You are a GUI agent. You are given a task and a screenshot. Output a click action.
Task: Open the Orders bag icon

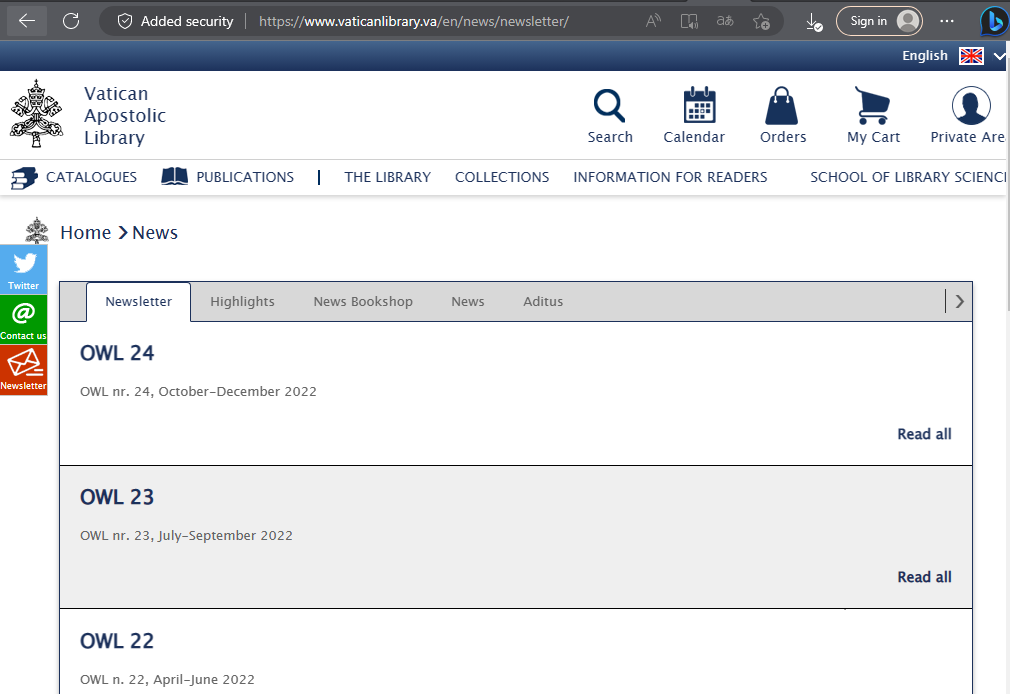click(781, 106)
